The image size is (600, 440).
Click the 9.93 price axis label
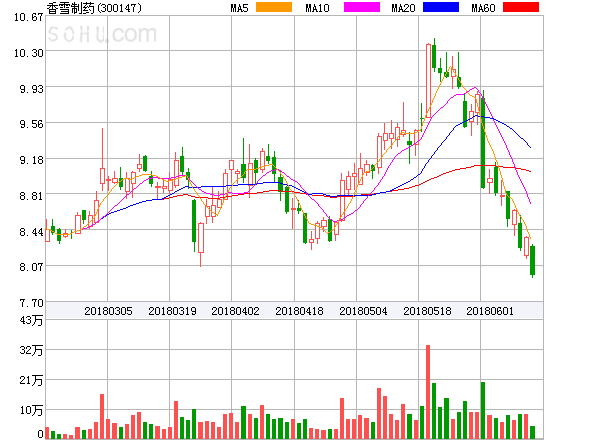(31, 89)
